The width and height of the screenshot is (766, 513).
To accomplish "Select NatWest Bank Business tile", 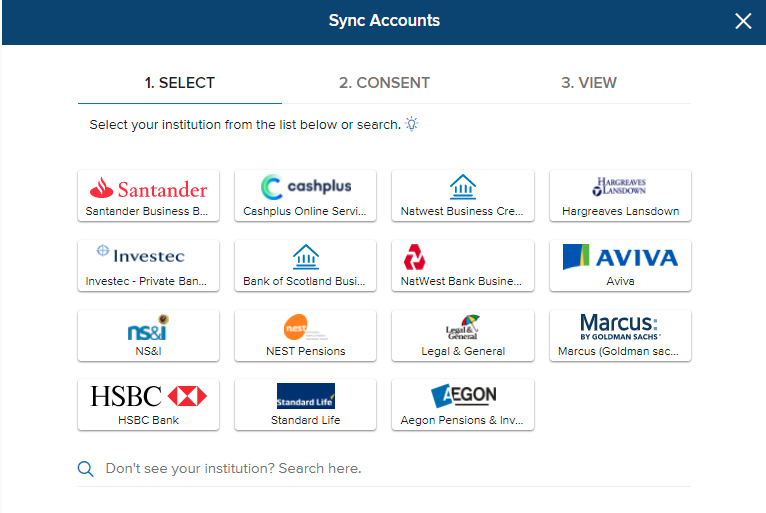I will pos(463,265).
